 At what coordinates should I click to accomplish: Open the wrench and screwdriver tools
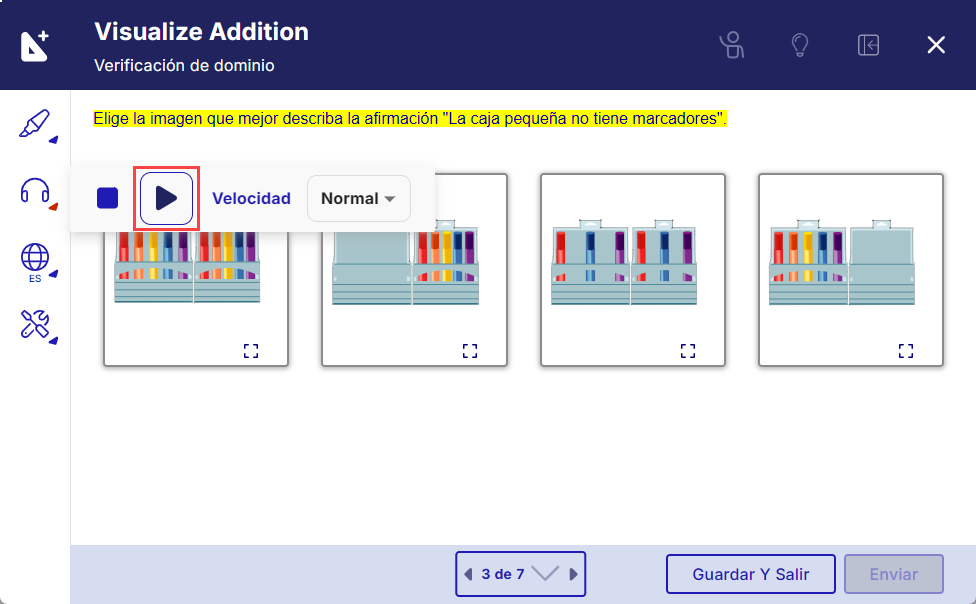pos(35,326)
